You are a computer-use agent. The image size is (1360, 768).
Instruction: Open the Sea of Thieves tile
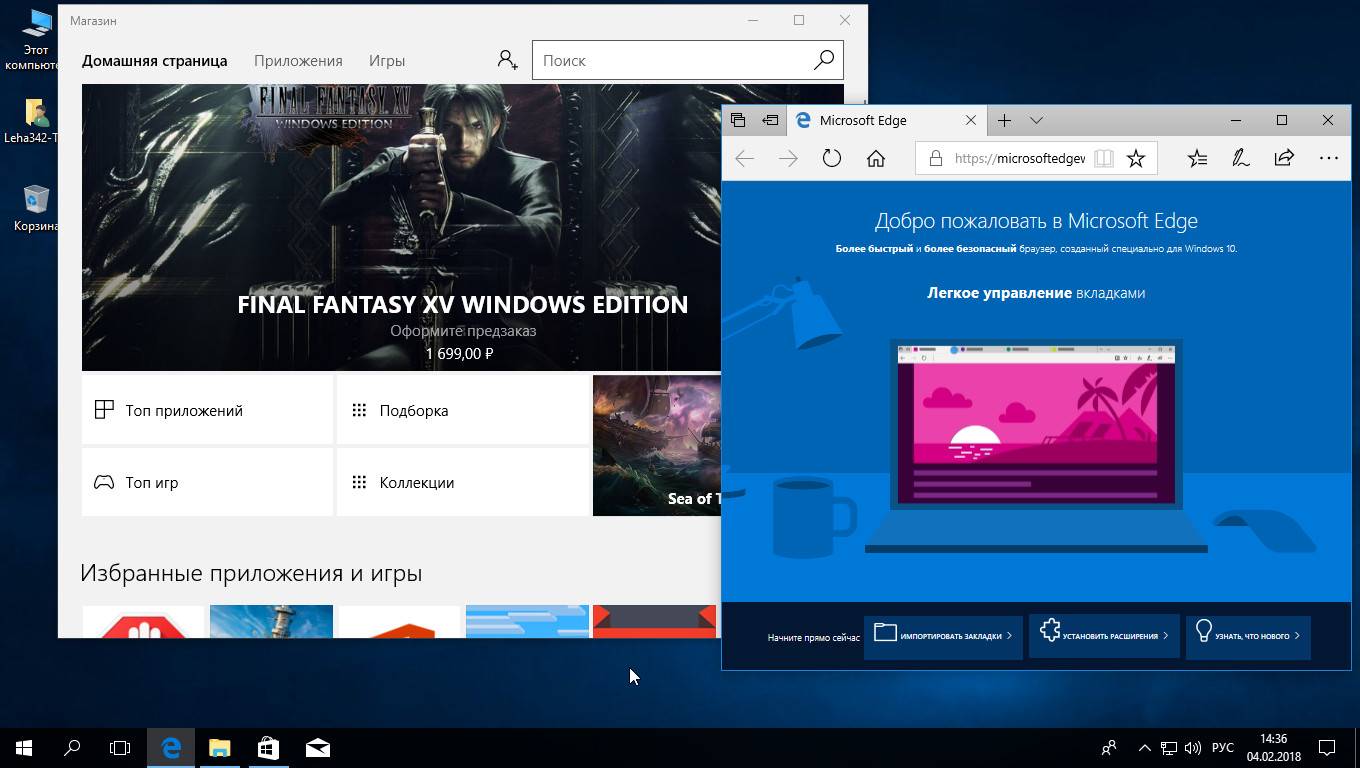(657, 445)
